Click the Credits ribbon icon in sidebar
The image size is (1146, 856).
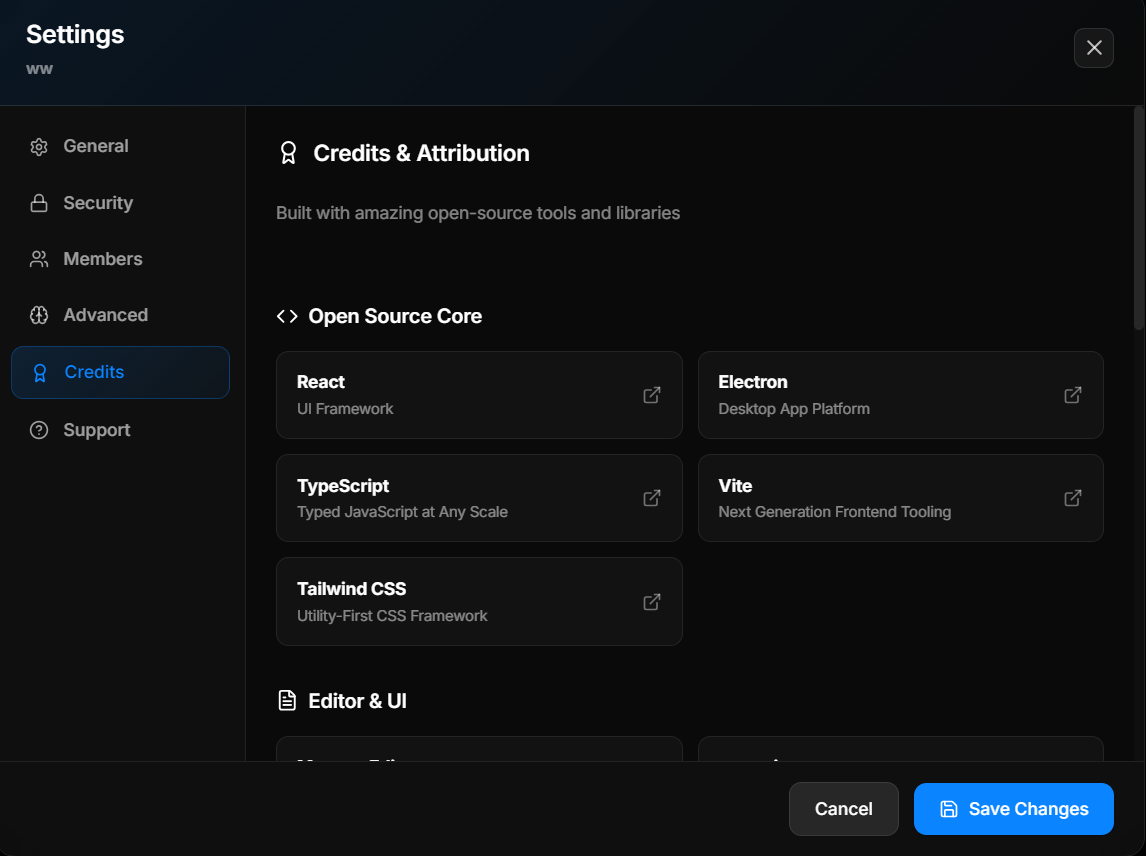click(x=40, y=373)
